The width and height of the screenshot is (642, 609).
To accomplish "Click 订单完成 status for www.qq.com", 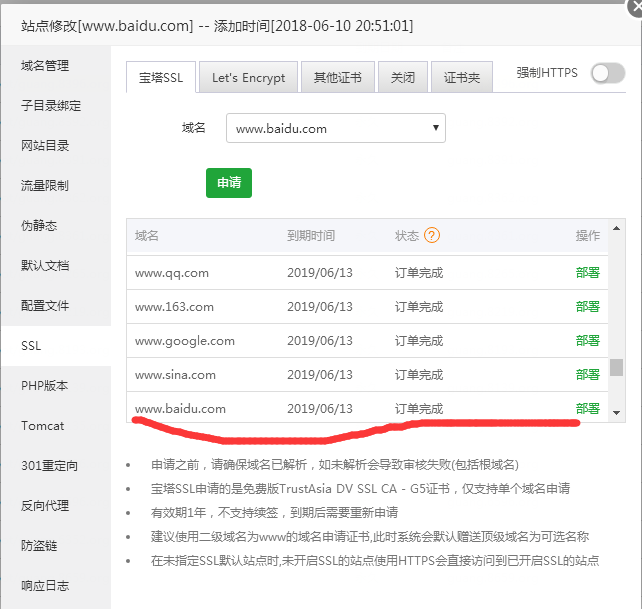I will pyautogui.click(x=419, y=273).
